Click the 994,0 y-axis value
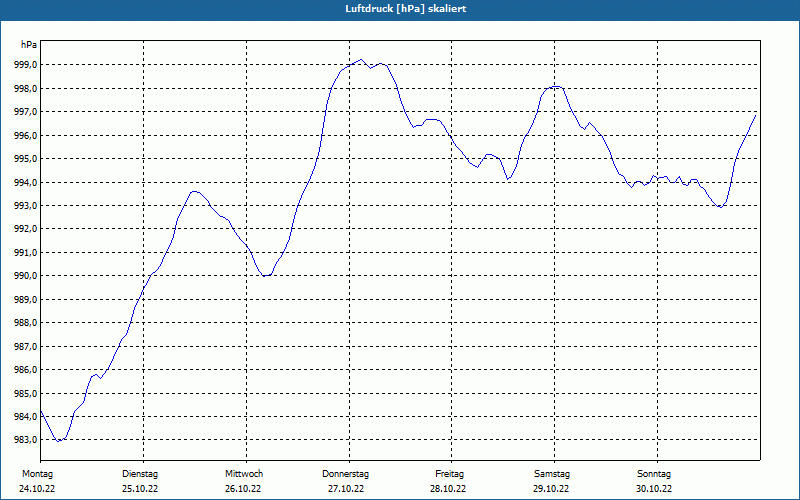Image resolution: width=800 pixels, height=500 pixels. point(26,182)
